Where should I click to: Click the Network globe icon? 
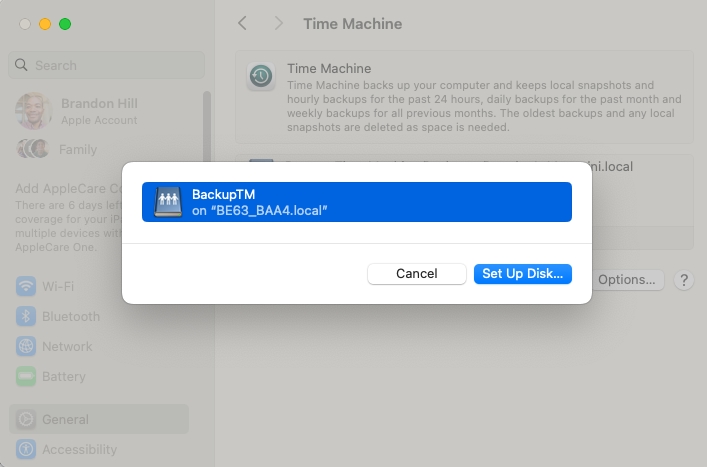pyautogui.click(x=26, y=347)
